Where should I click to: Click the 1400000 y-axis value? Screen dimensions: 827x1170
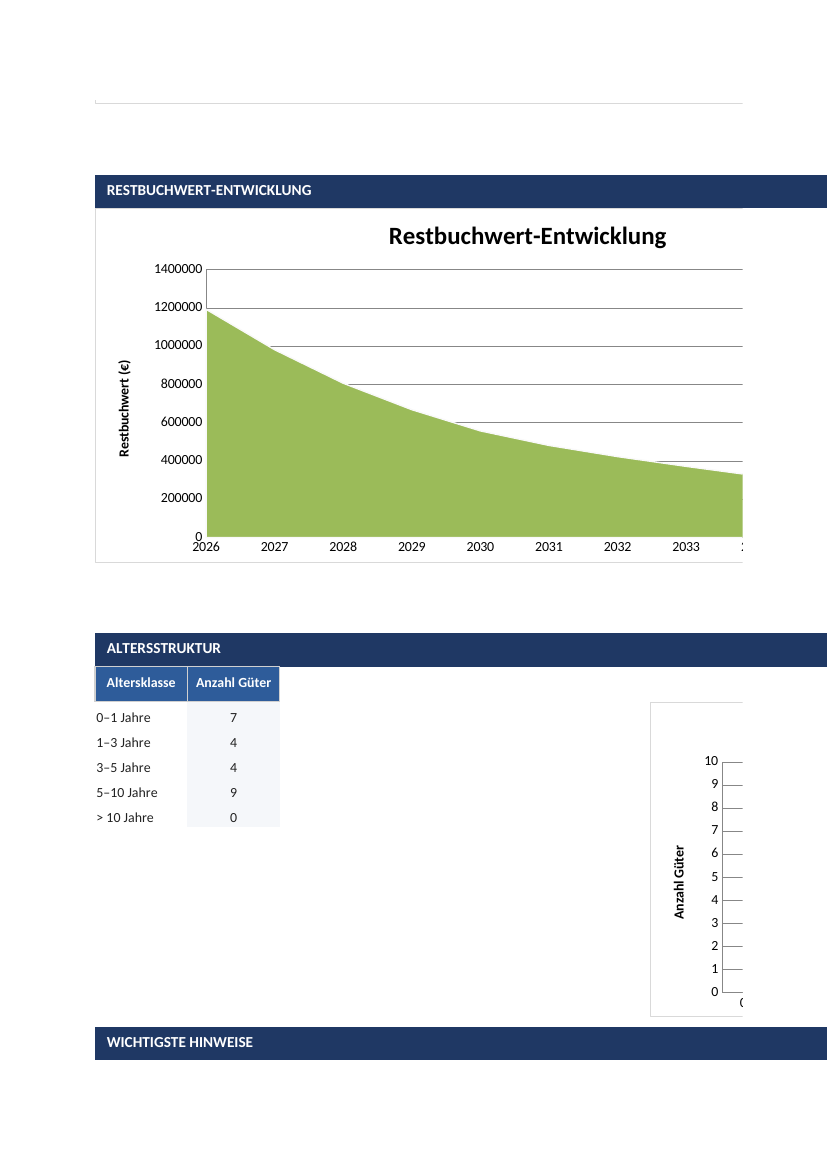178,269
